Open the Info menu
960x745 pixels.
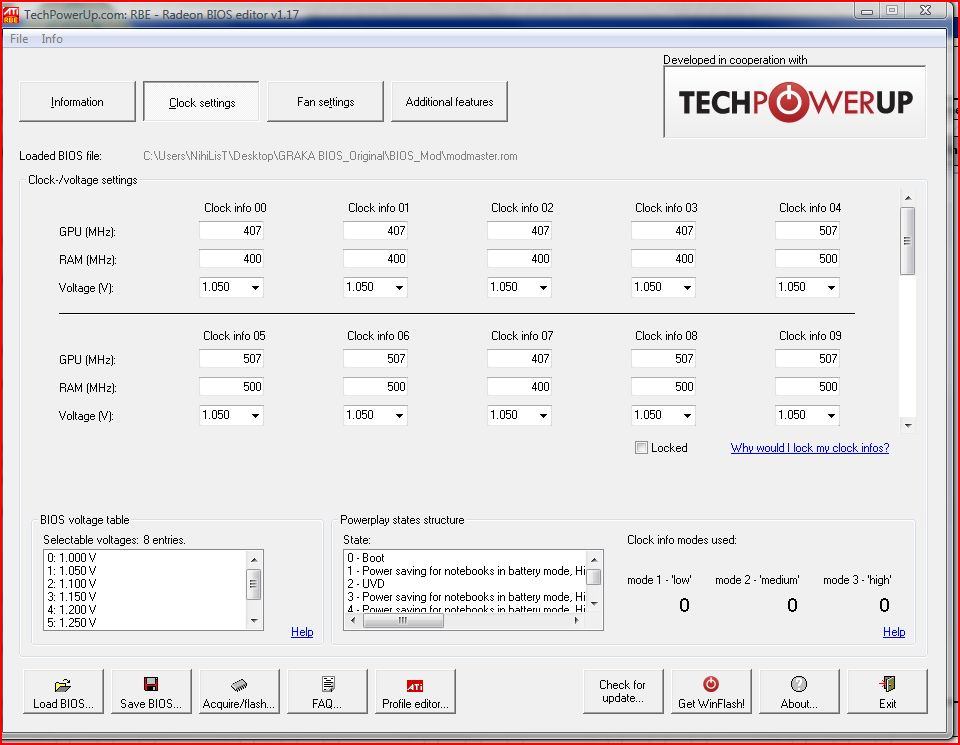[x=52, y=39]
